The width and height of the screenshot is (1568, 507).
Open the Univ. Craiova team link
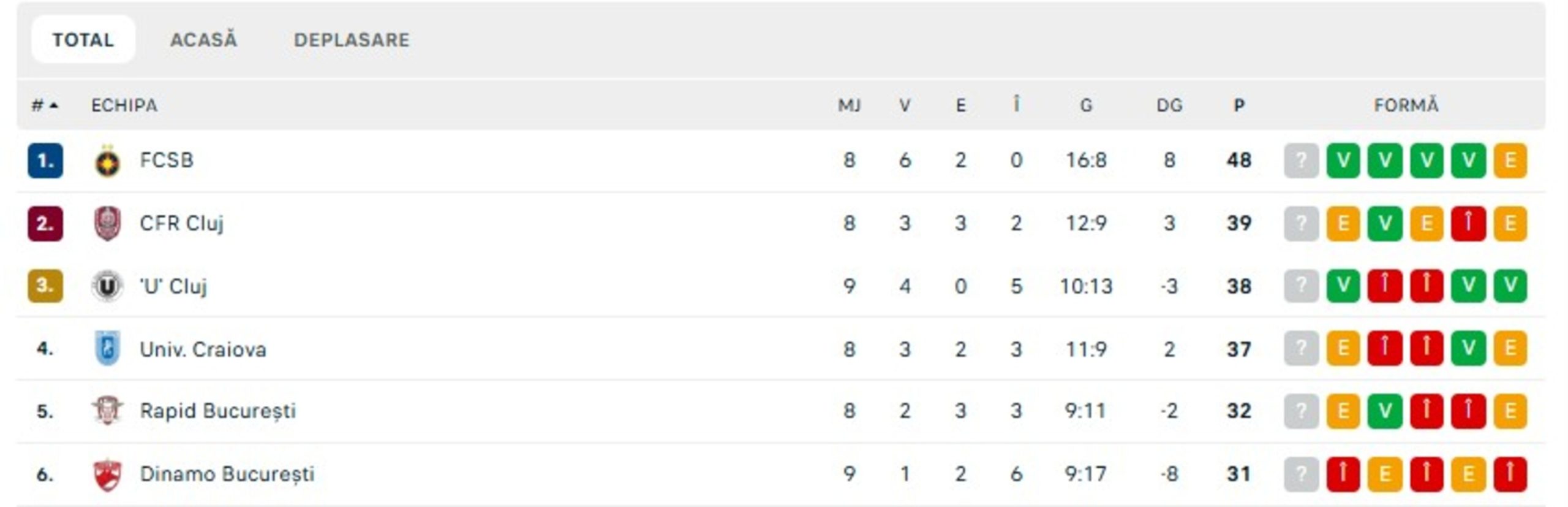(203, 349)
